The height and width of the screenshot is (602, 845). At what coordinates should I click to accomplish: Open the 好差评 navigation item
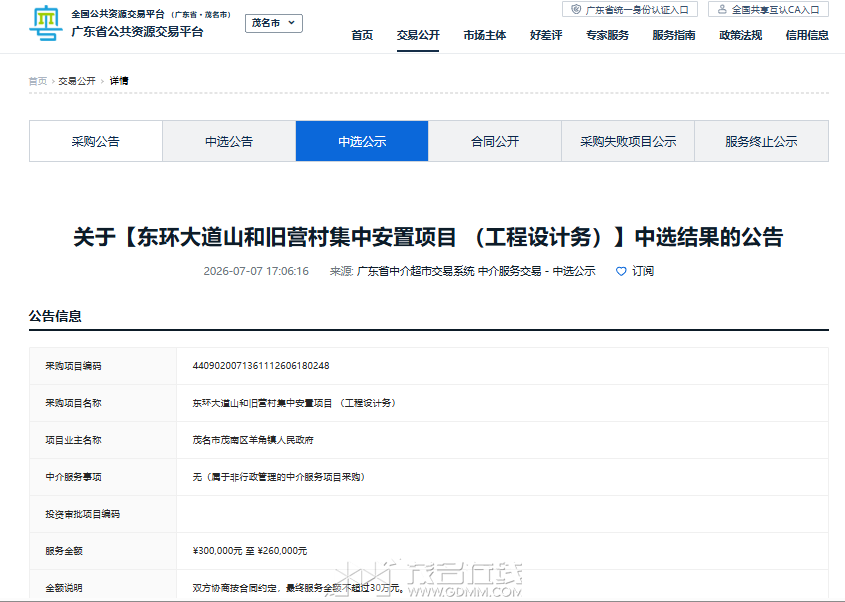click(546, 35)
